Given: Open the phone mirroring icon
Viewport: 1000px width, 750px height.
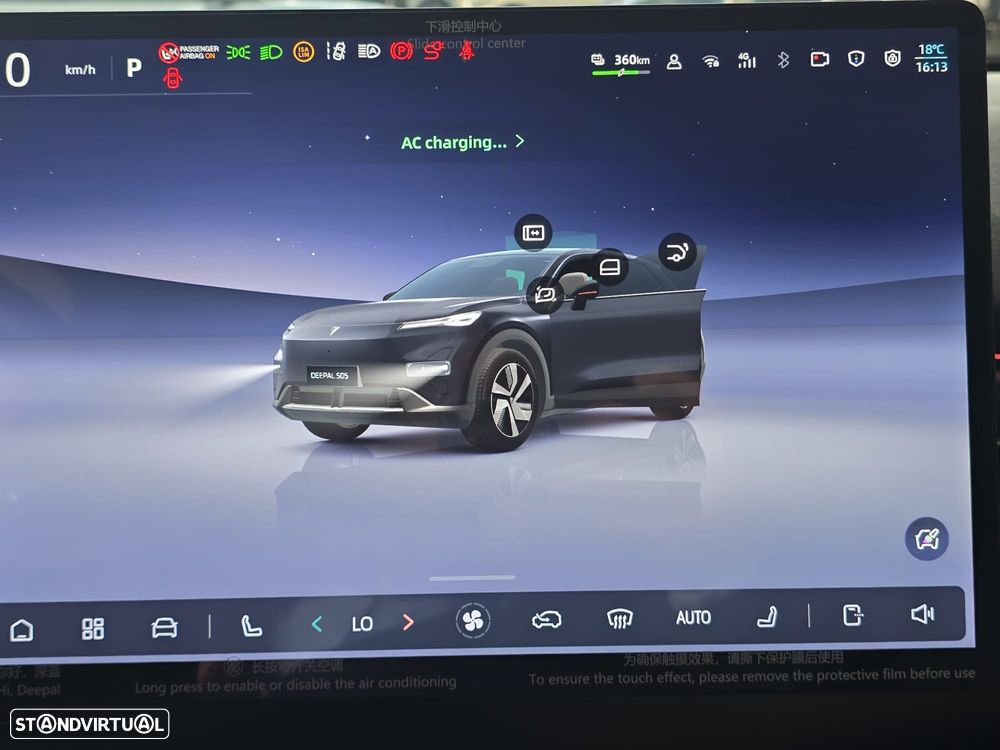Looking at the screenshot, I should pyautogui.click(x=853, y=615).
